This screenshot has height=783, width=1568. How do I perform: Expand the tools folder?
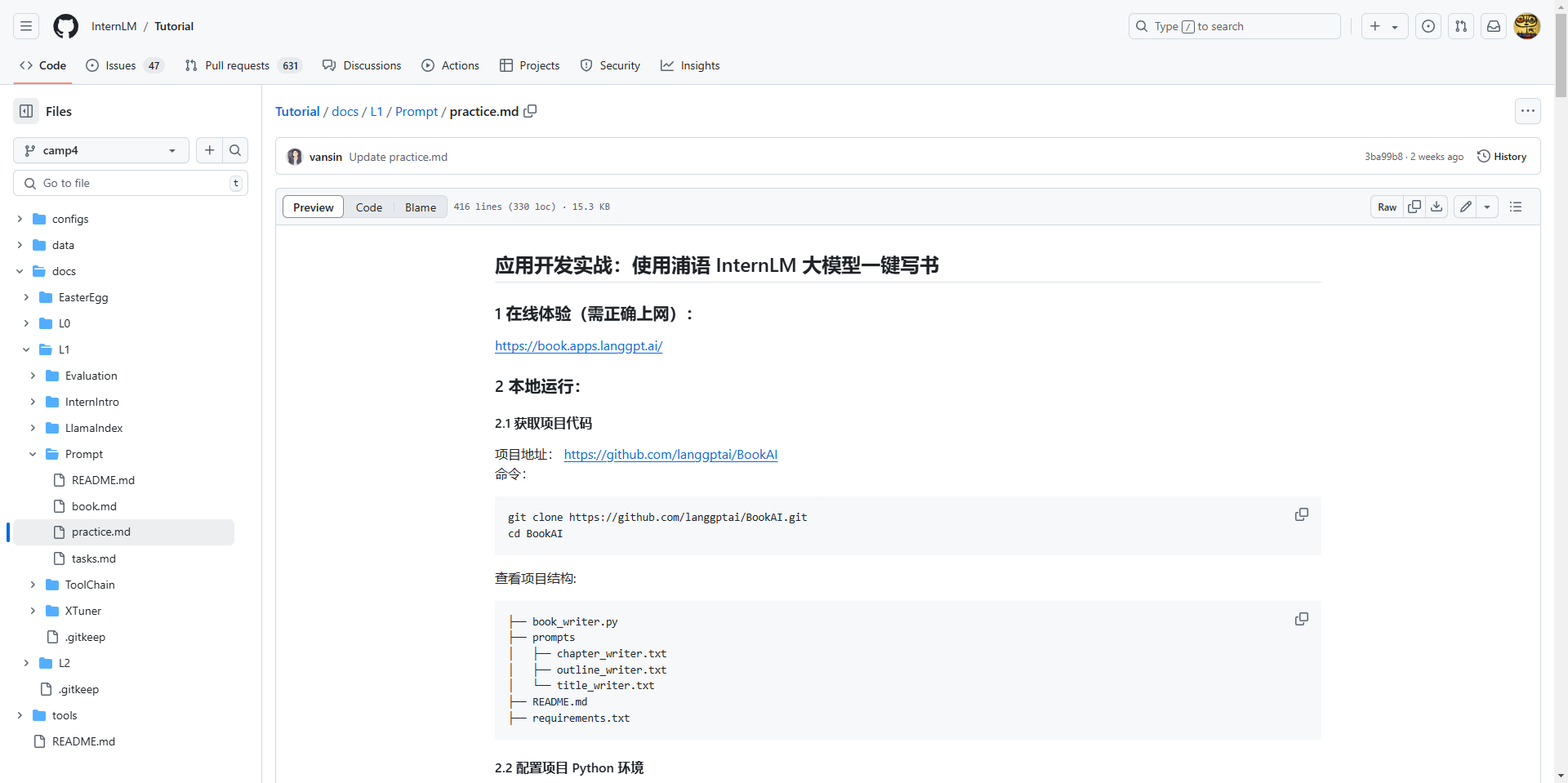pyautogui.click(x=20, y=715)
